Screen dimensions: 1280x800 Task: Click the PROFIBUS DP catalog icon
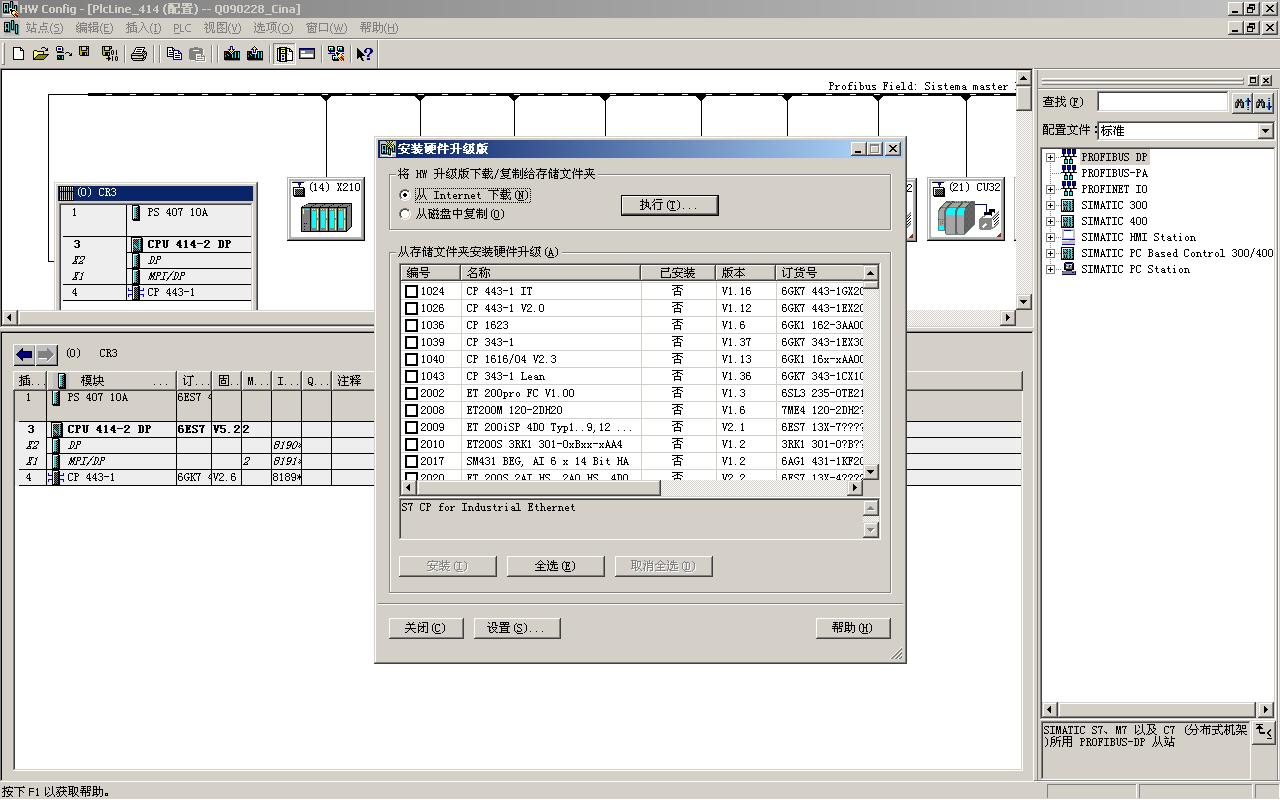click(x=1068, y=157)
